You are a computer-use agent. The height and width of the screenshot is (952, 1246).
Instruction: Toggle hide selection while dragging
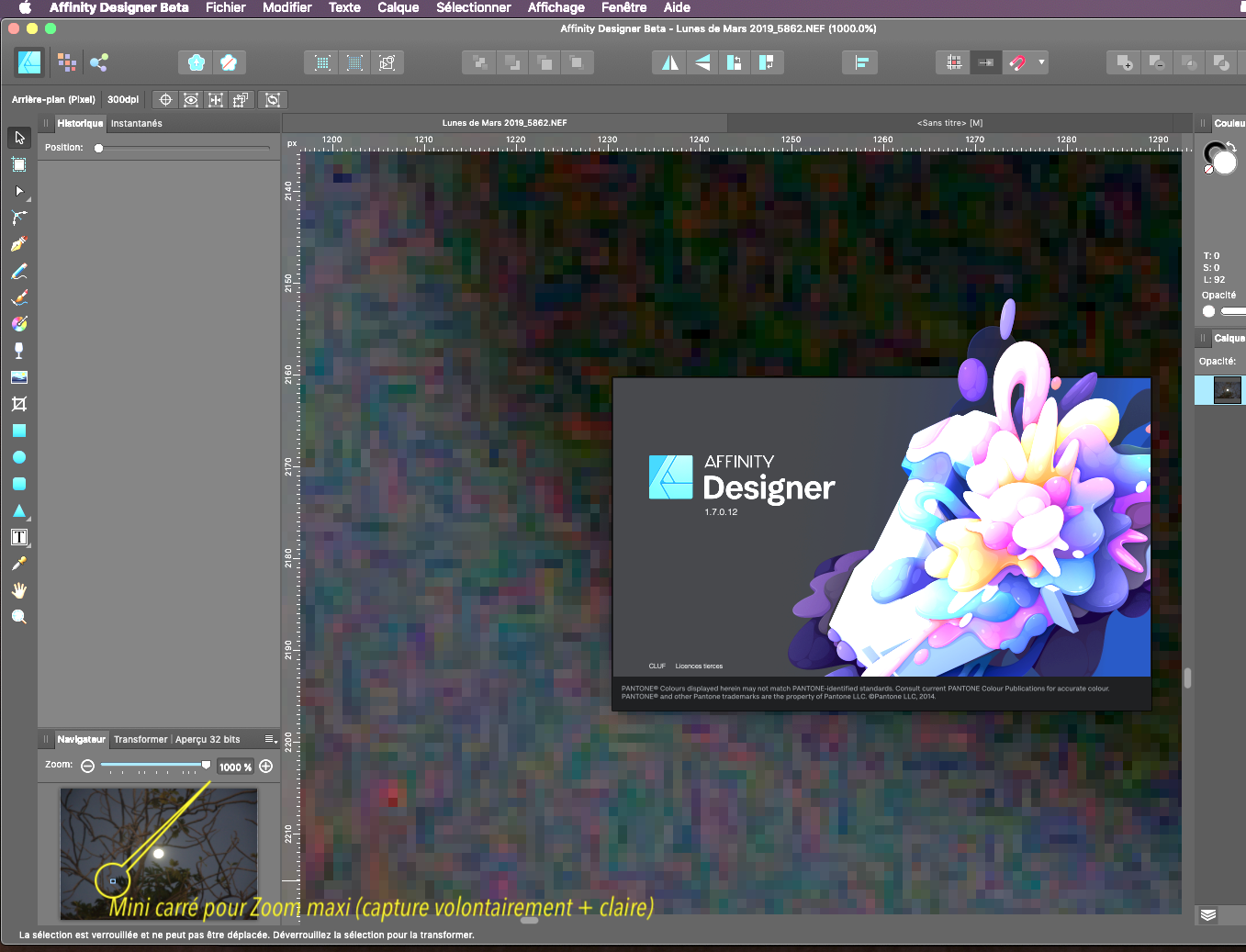pyautogui.click(x=191, y=100)
